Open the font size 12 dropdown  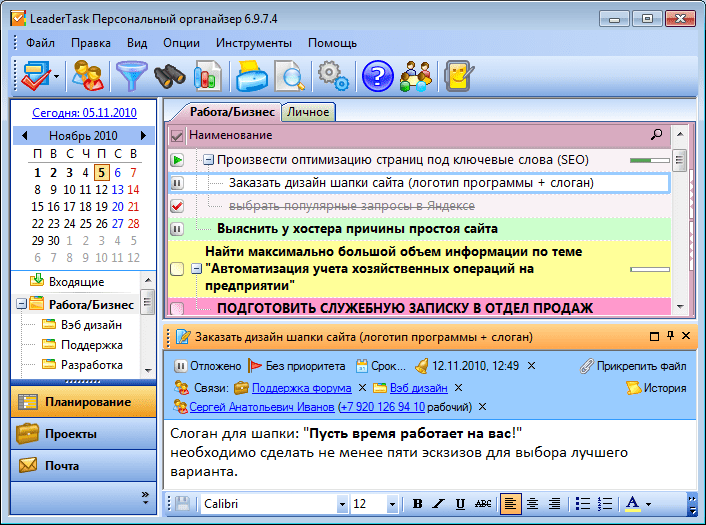click(x=392, y=504)
